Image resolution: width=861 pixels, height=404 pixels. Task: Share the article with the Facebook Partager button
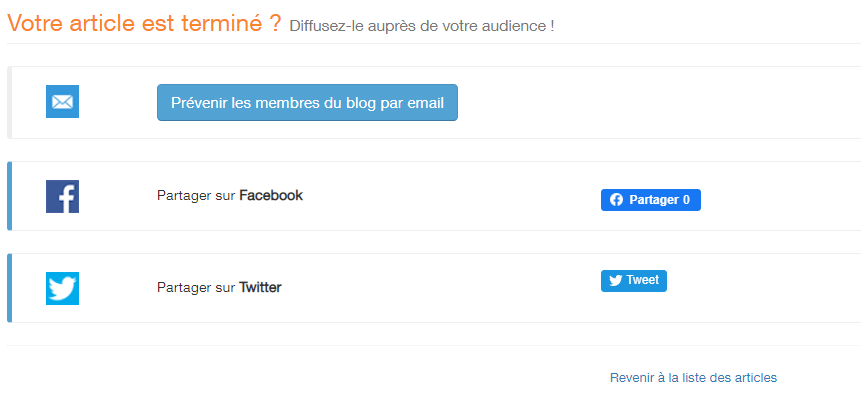point(651,200)
